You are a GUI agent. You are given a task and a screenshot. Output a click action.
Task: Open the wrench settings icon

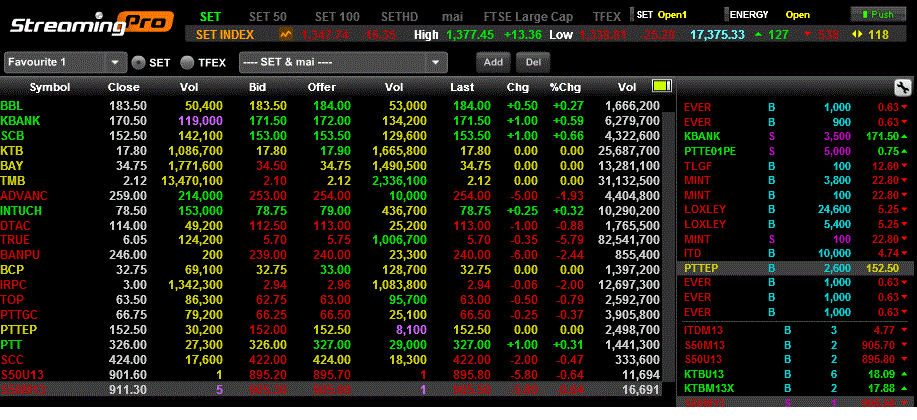click(902, 88)
